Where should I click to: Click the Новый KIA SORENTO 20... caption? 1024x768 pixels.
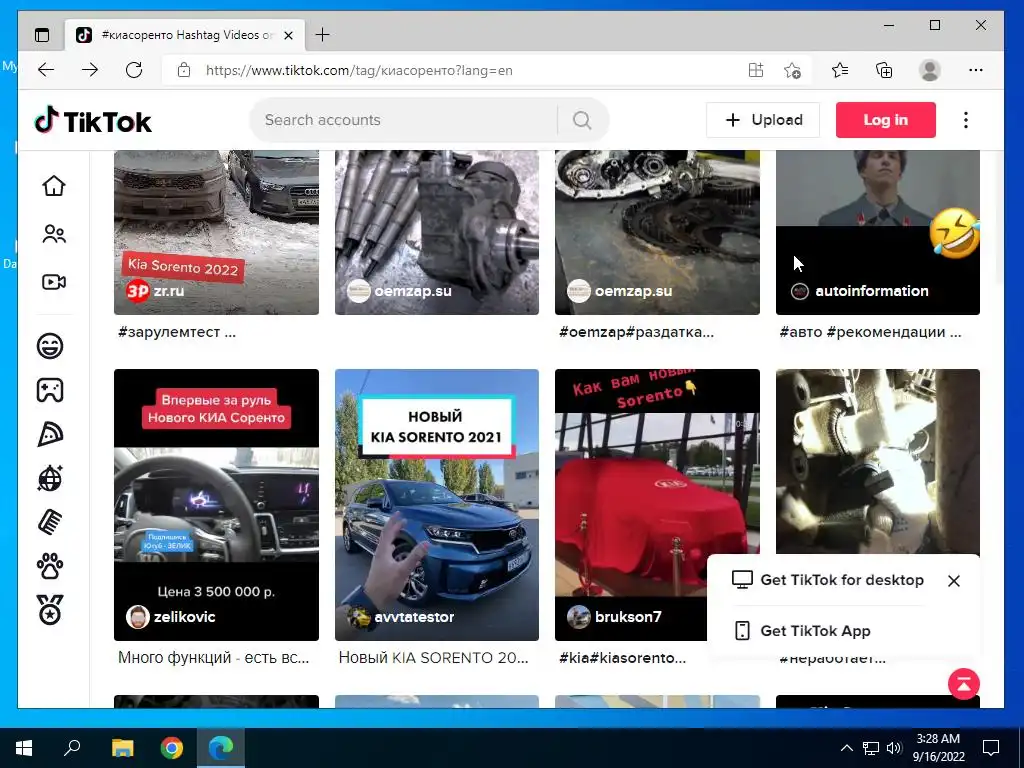(x=434, y=658)
